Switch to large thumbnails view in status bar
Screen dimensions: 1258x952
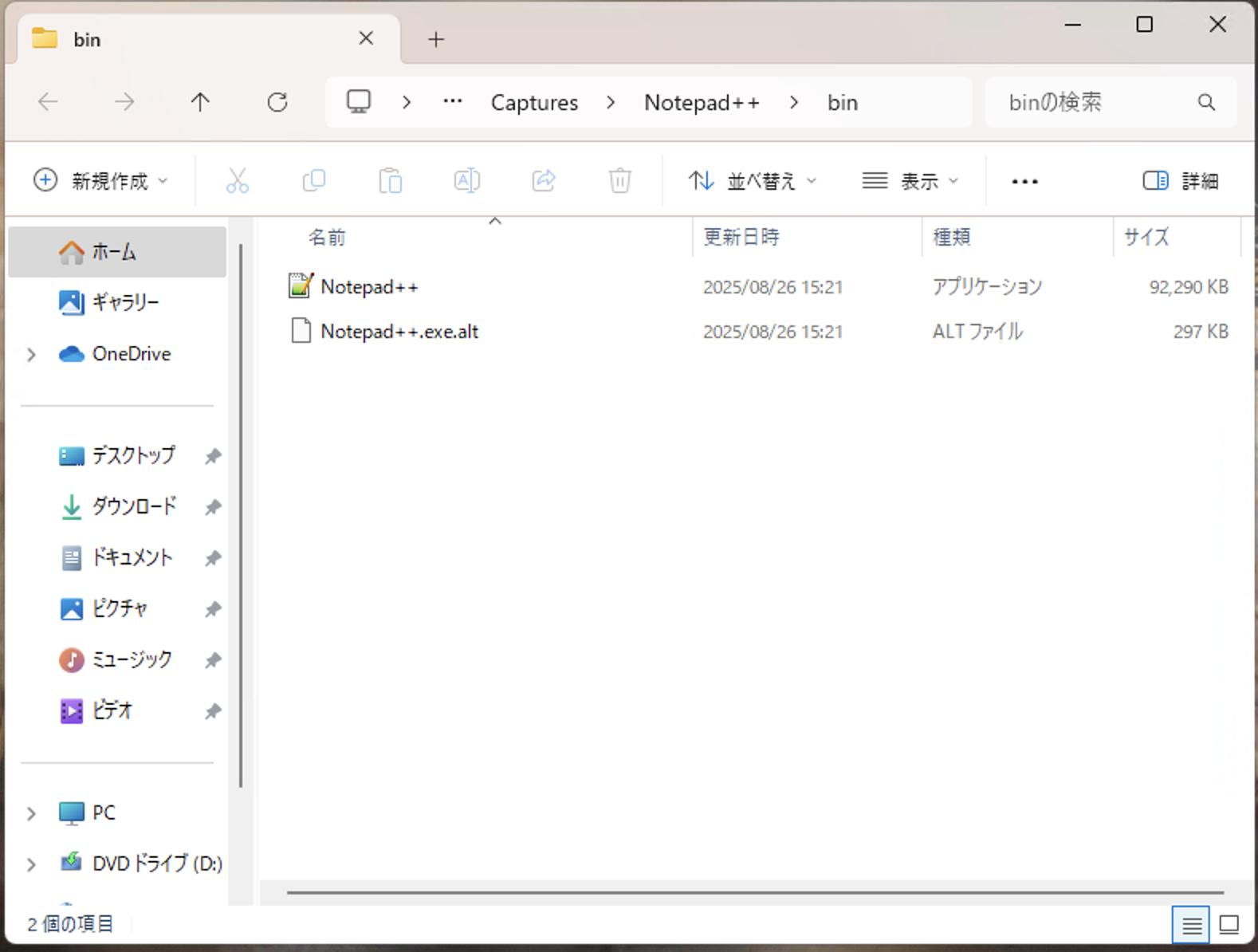[1229, 924]
